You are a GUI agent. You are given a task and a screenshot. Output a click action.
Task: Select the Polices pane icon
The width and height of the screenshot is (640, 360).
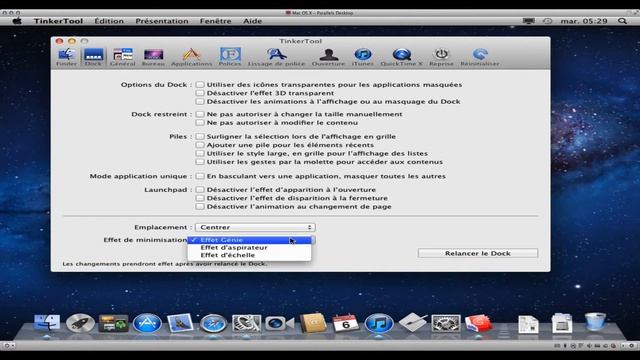click(x=230, y=57)
